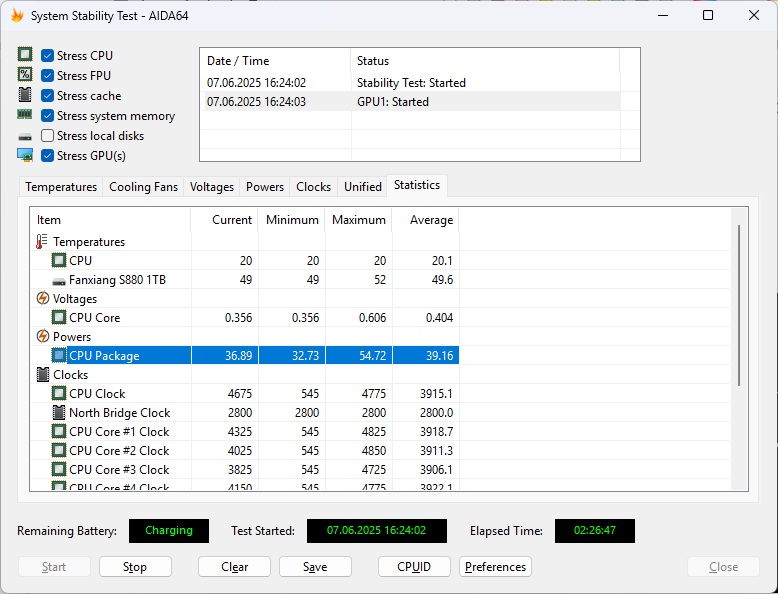The image size is (778, 594).
Task: Toggle the Stress cache checkbox
Action: coord(47,96)
